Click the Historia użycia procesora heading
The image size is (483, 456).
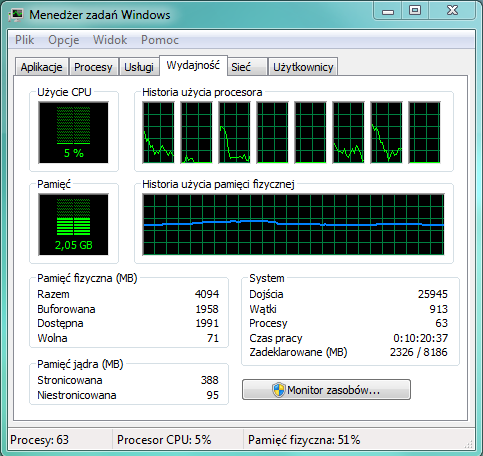click(202, 92)
